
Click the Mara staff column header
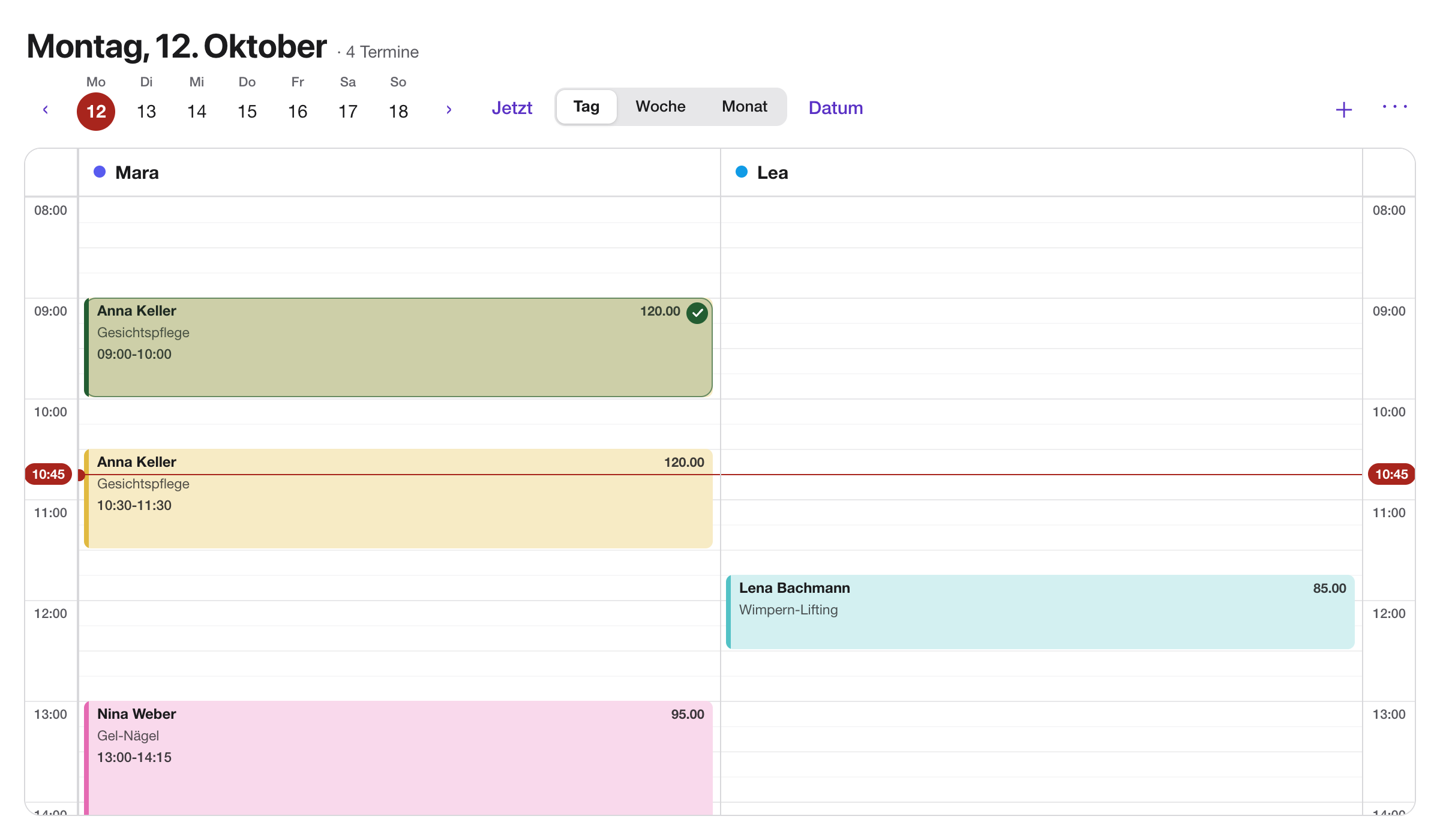click(x=400, y=173)
